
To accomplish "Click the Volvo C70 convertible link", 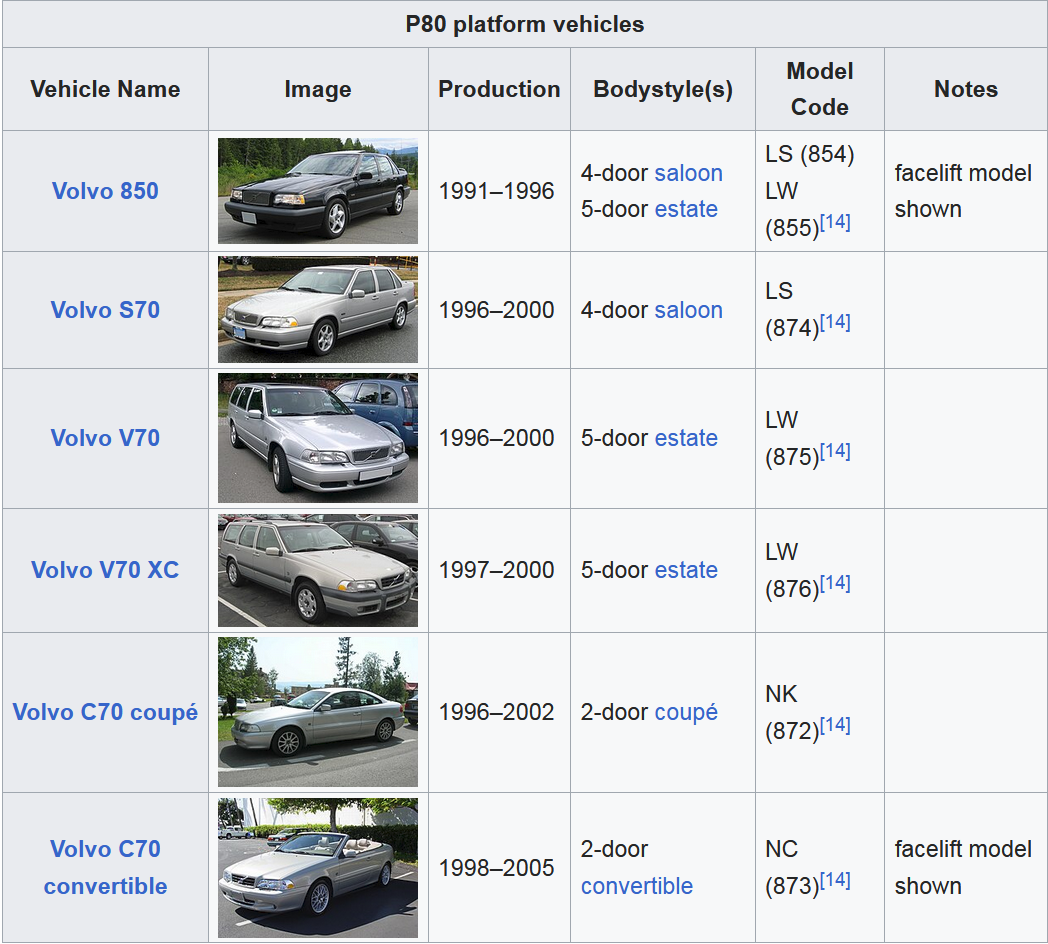I will click(105, 867).
